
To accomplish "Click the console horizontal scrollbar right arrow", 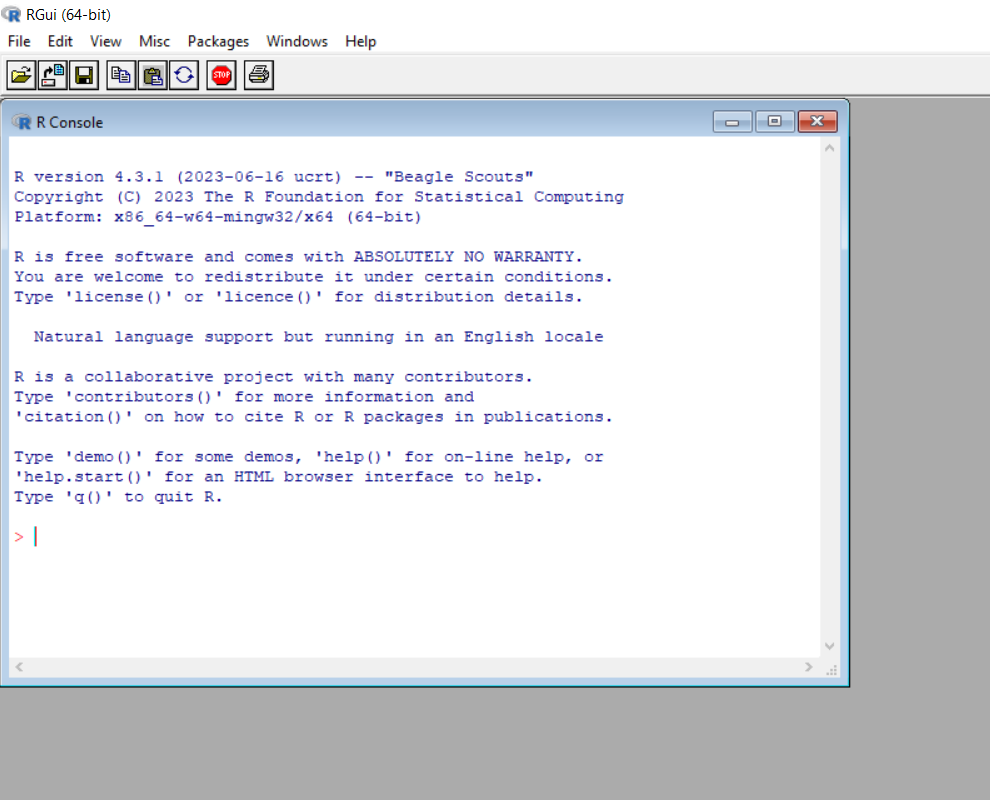I will (809, 667).
